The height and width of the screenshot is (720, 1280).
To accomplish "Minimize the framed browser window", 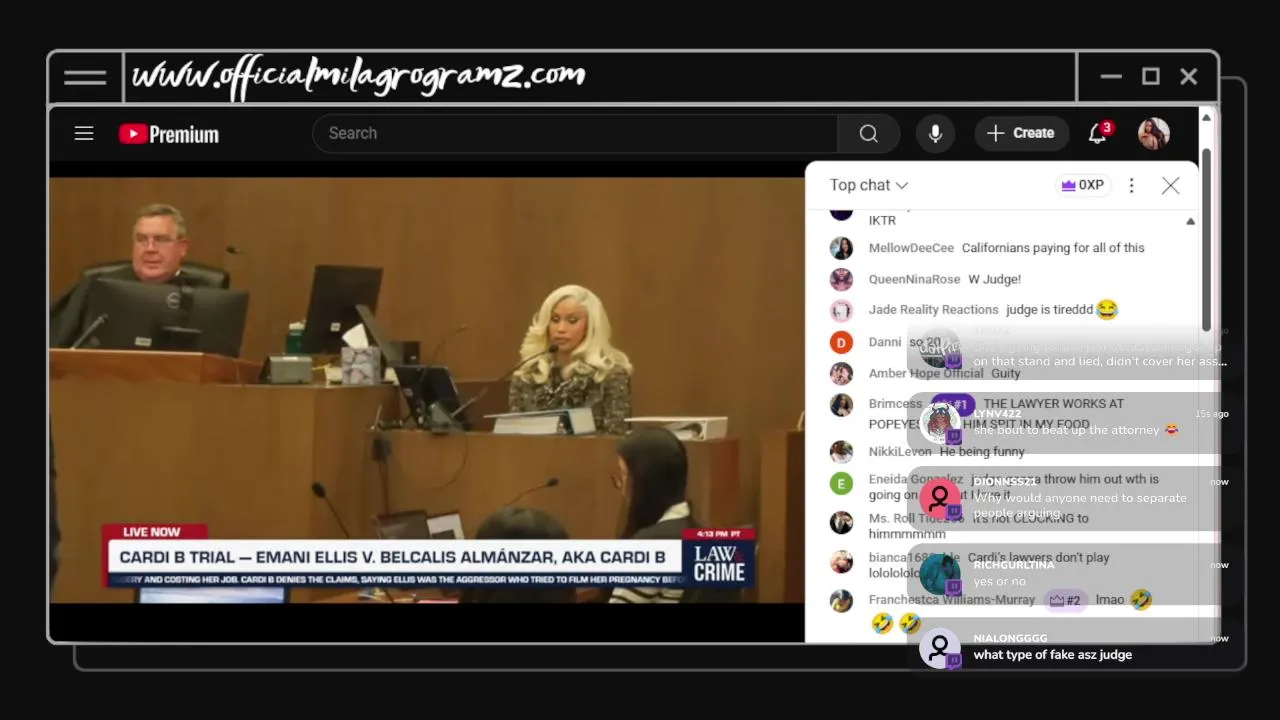I will click(x=1111, y=77).
